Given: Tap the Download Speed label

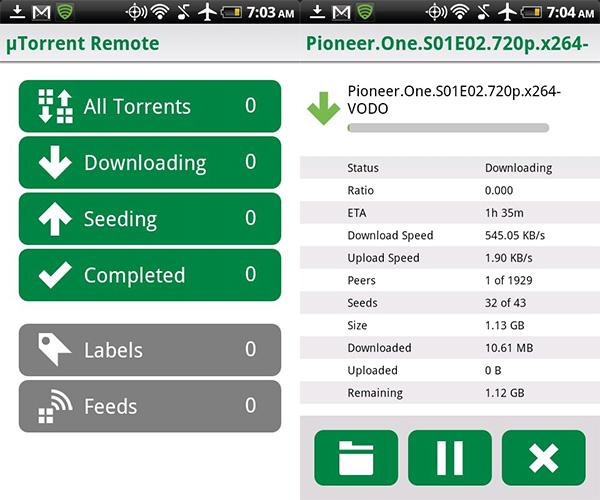Looking at the screenshot, I should coord(390,235).
